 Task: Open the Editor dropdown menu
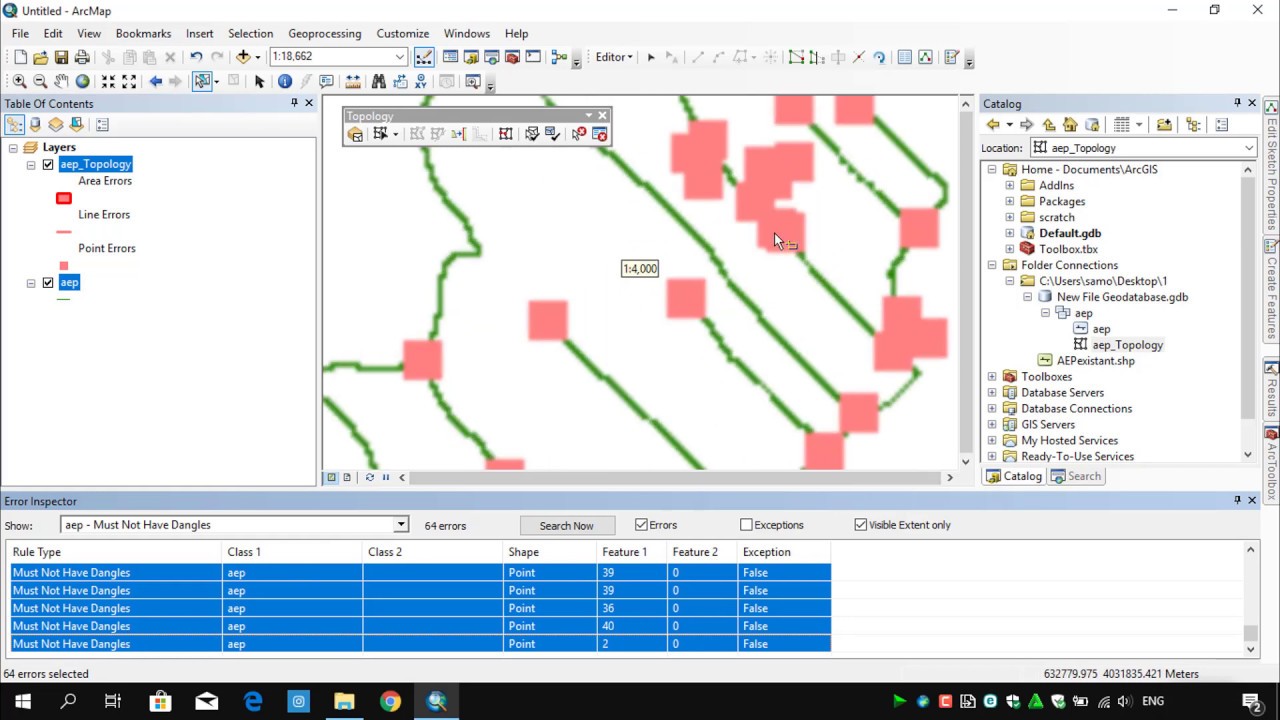pyautogui.click(x=614, y=57)
